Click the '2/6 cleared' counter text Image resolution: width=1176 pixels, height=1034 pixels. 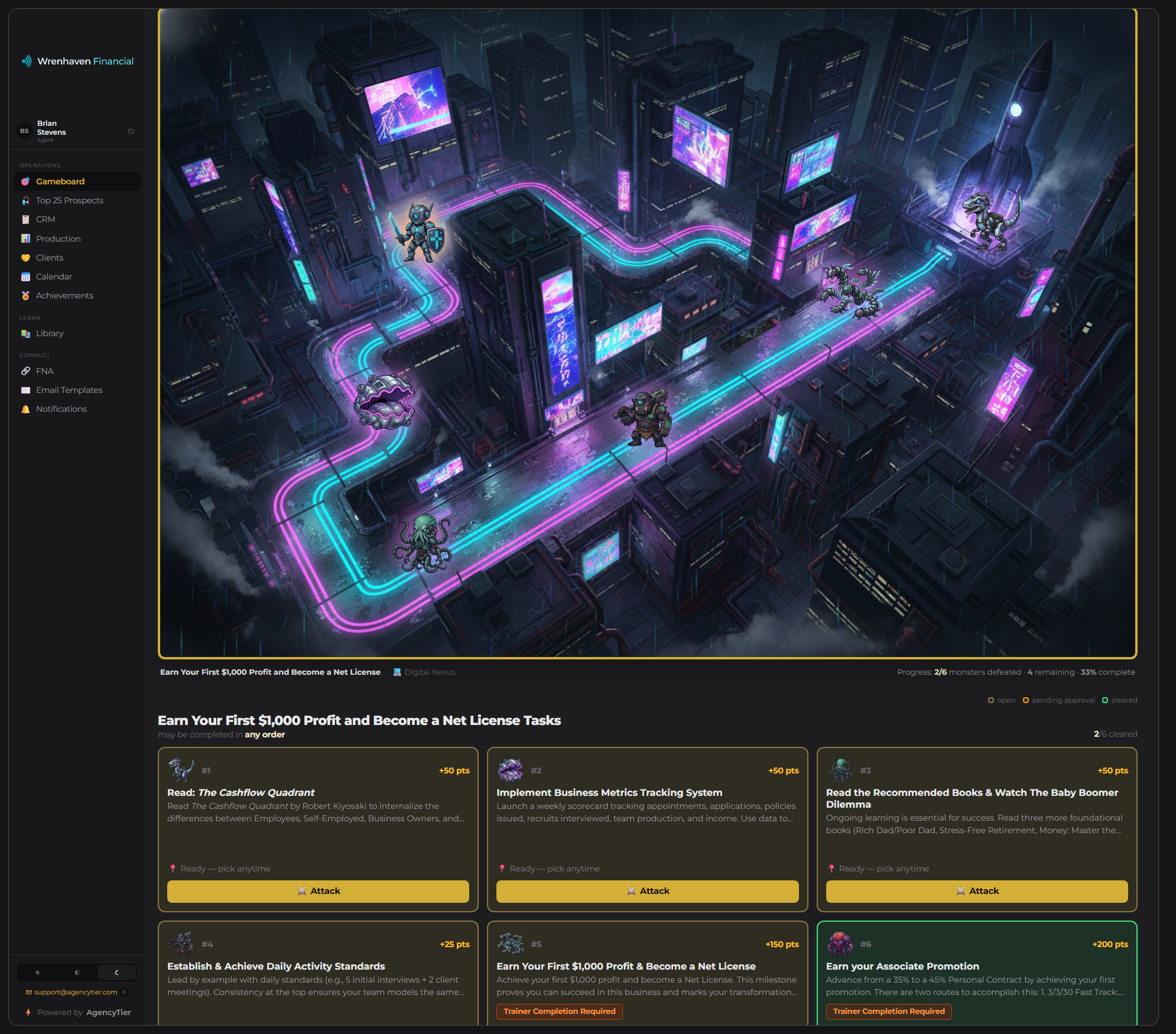(x=1115, y=734)
